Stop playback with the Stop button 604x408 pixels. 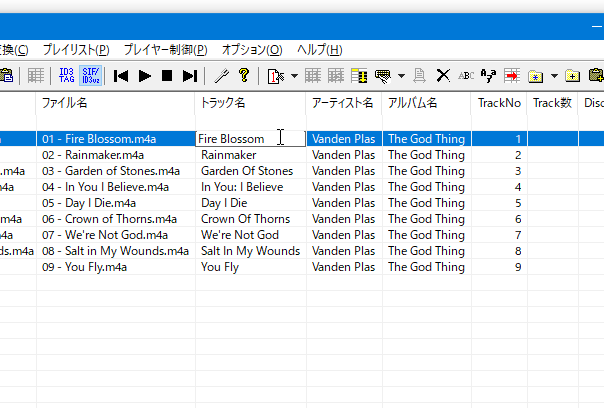coord(167,76)
